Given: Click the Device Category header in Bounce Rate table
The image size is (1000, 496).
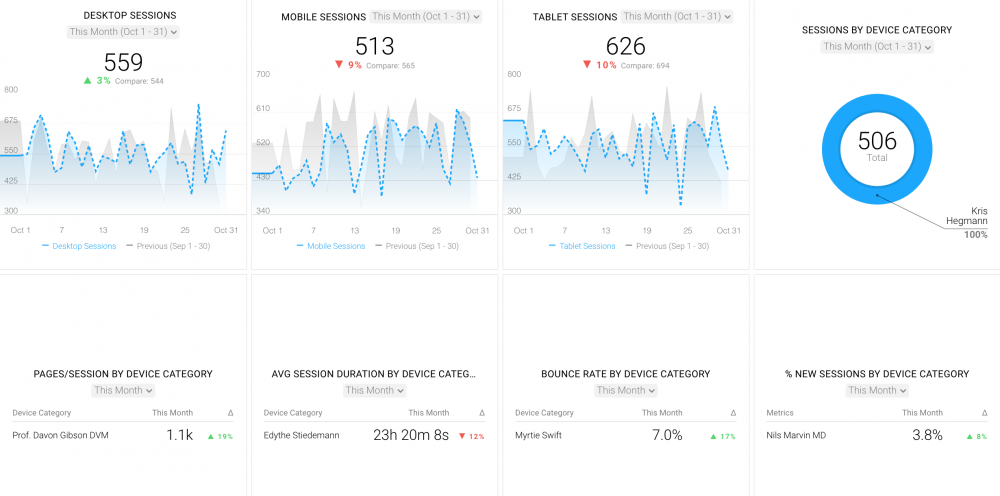Looking at the screenshot, I should tap(544, 412).
